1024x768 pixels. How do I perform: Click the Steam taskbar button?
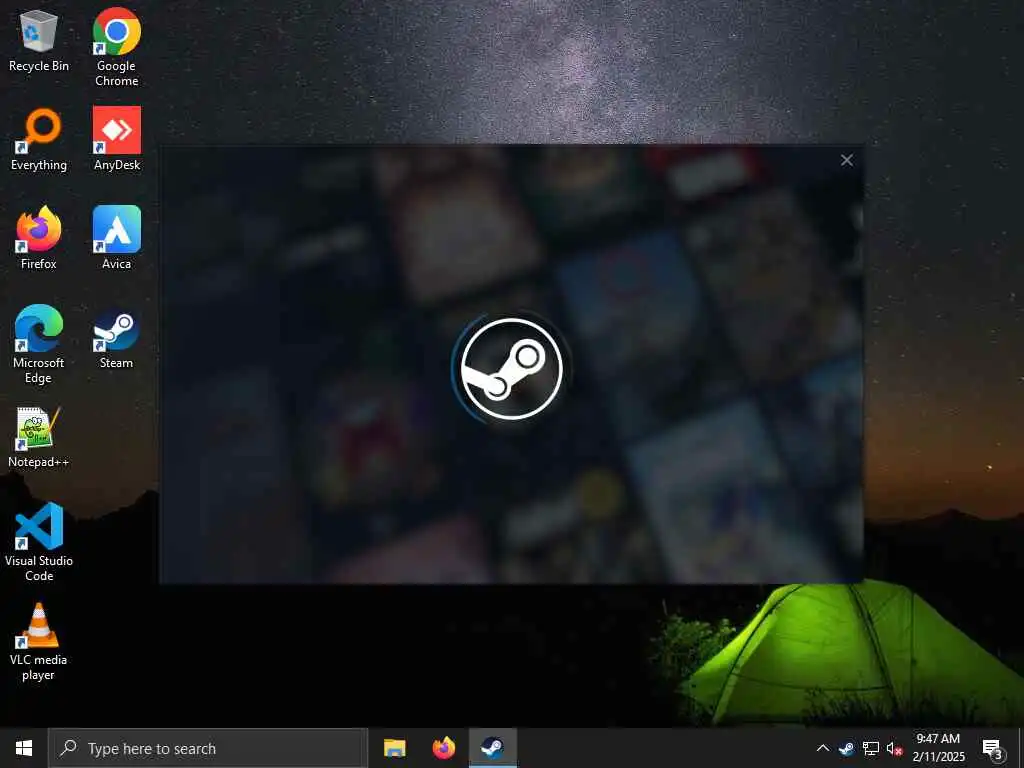pyautogui.click(x=492, y=748)
